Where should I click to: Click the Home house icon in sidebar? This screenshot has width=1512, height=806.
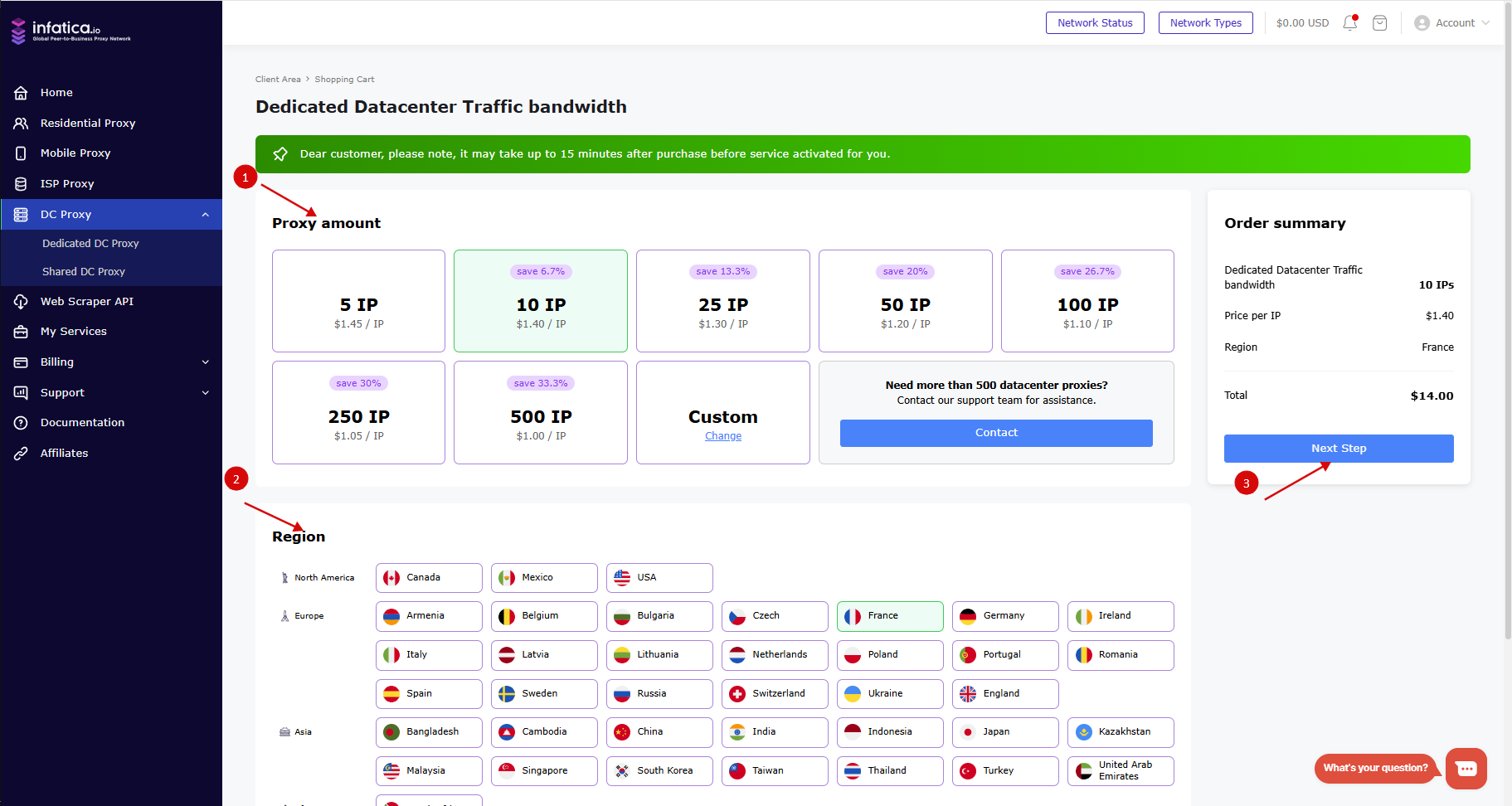(x=21, y=93)
